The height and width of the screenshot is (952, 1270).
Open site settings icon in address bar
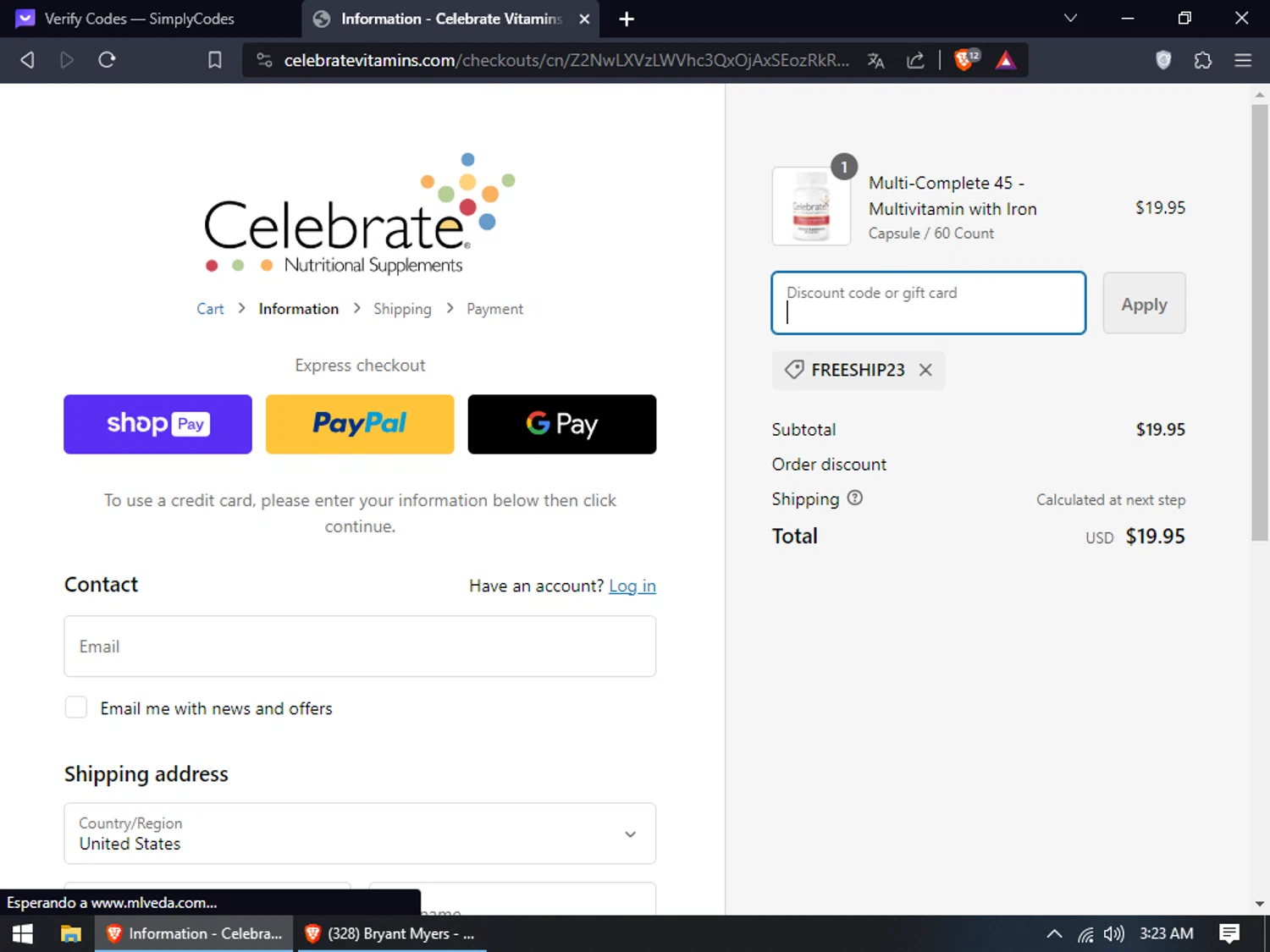click(264, 60)
